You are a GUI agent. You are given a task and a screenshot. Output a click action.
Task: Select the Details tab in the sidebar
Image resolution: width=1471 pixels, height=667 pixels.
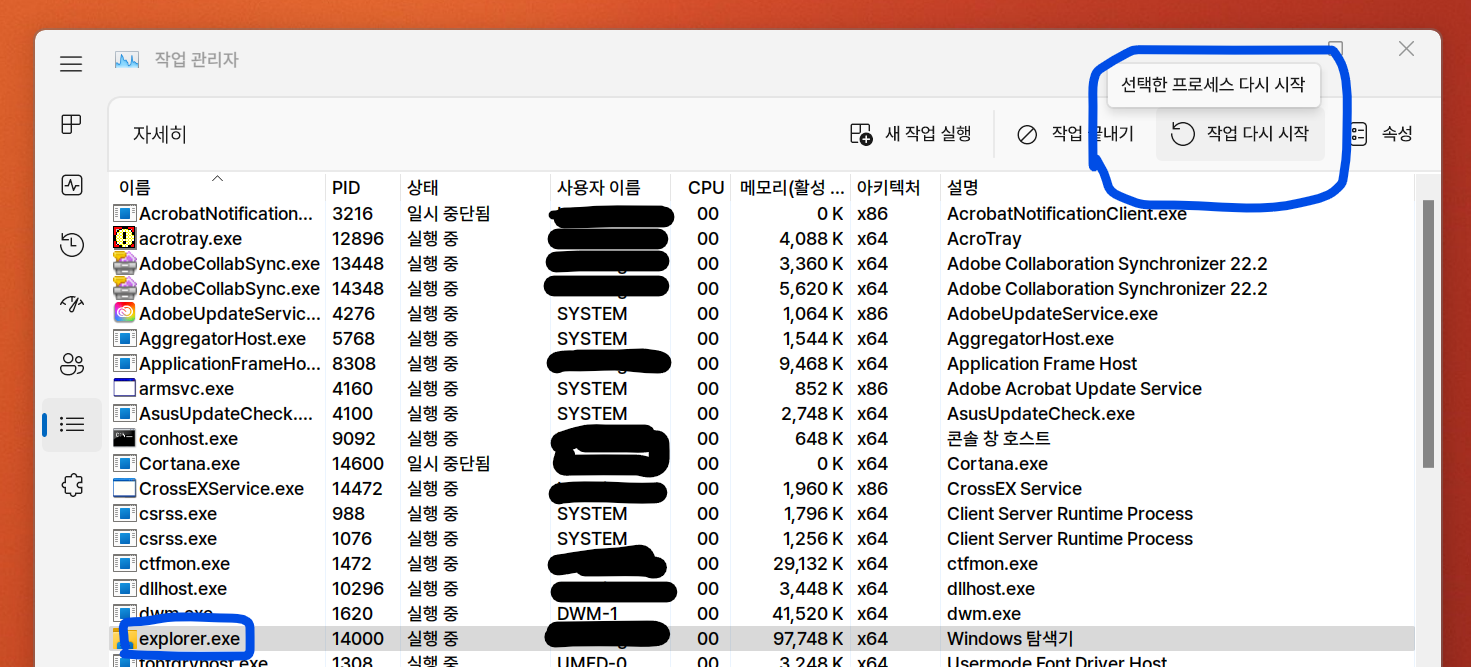click(71, 424)
